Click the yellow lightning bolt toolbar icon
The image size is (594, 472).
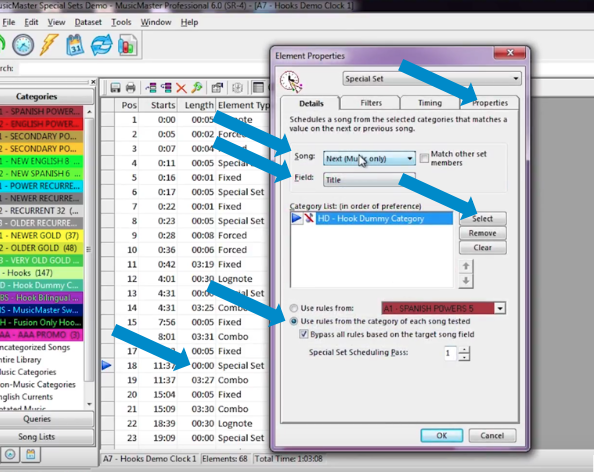tap(49, 45)
